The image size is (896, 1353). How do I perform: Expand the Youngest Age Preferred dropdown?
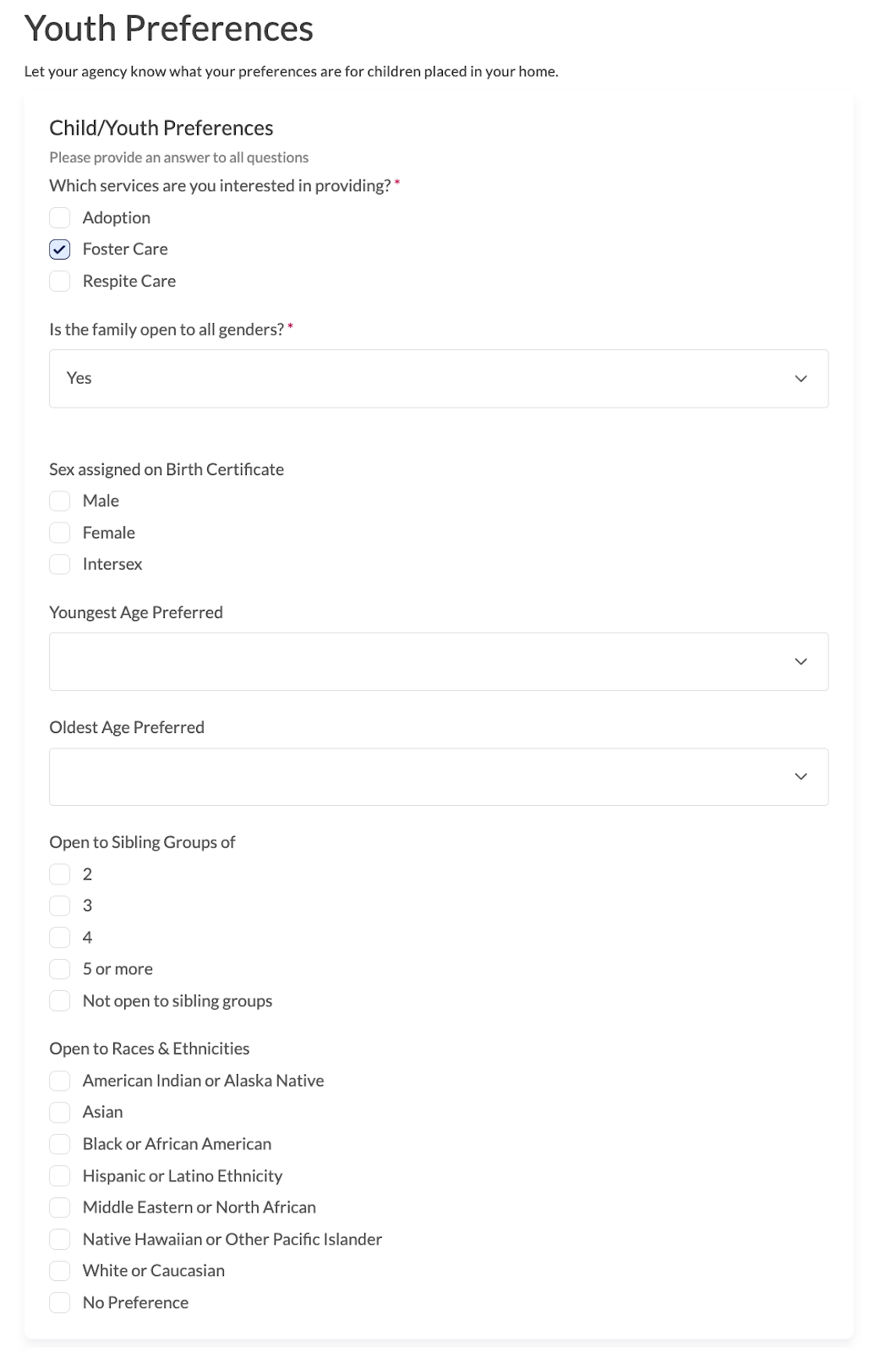pyautogui.click(x=438, y=662)
